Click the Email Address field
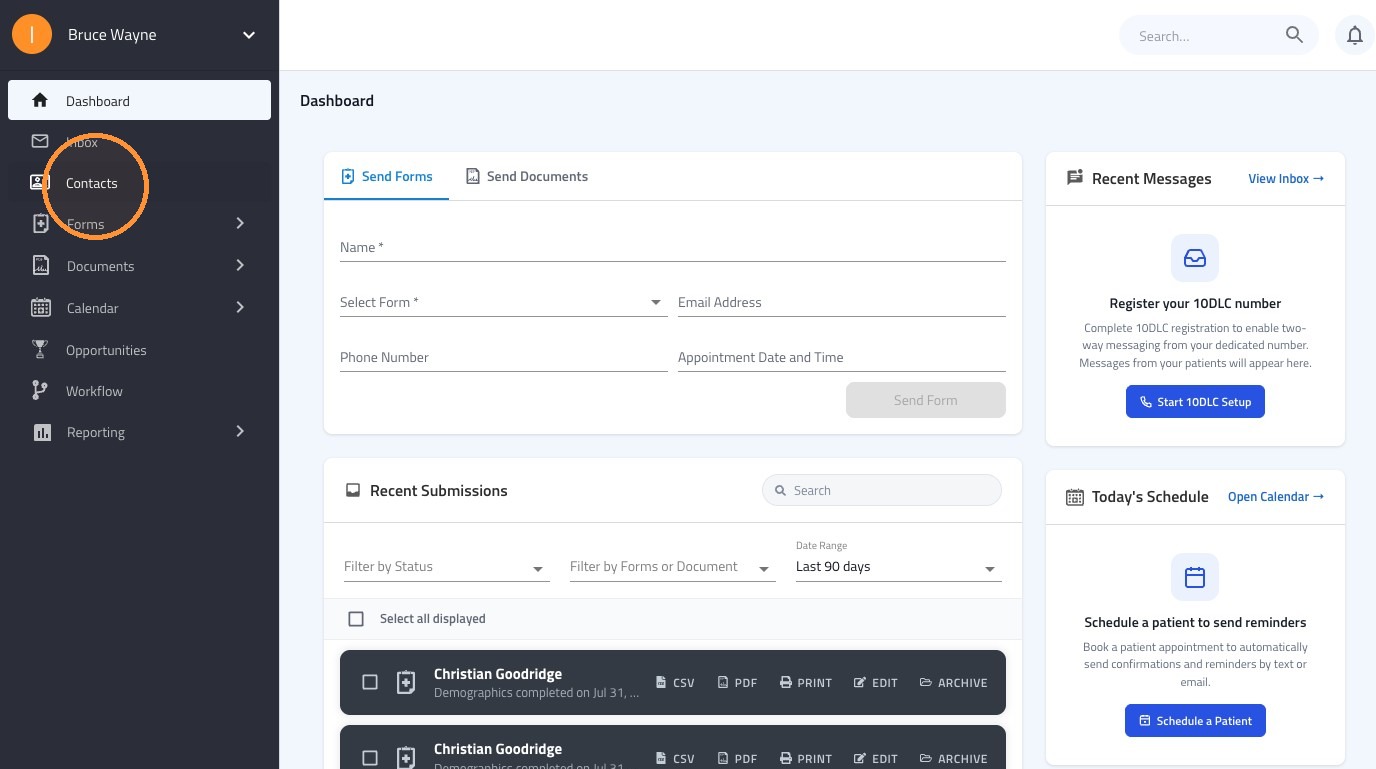This screenshot has width=1376, height=769. pyautogui.click(x=841, y=302)
